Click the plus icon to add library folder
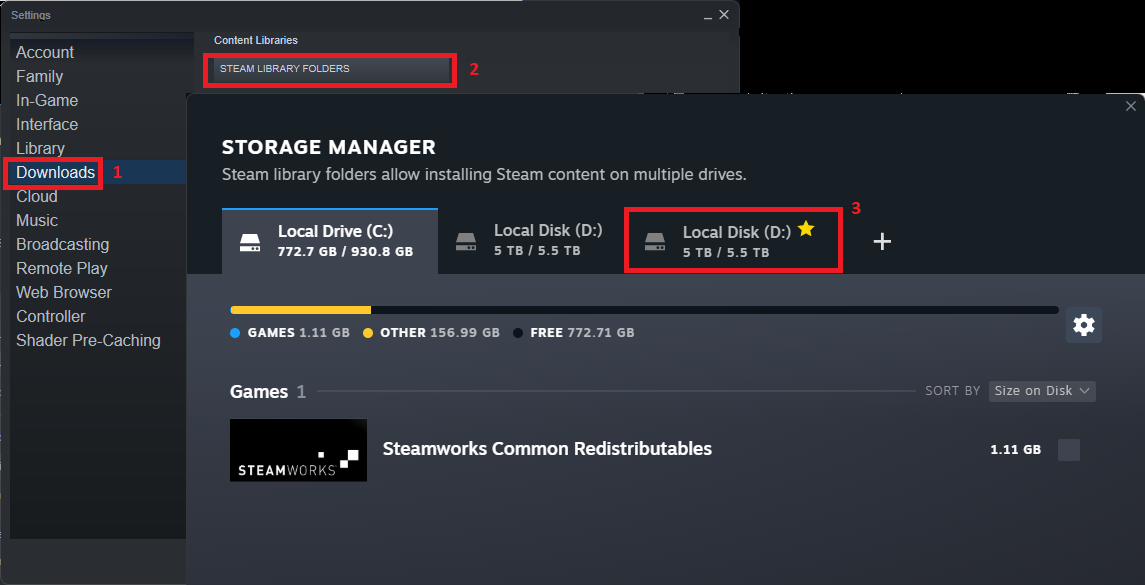The image size is (1145, 585). (882, 241)
